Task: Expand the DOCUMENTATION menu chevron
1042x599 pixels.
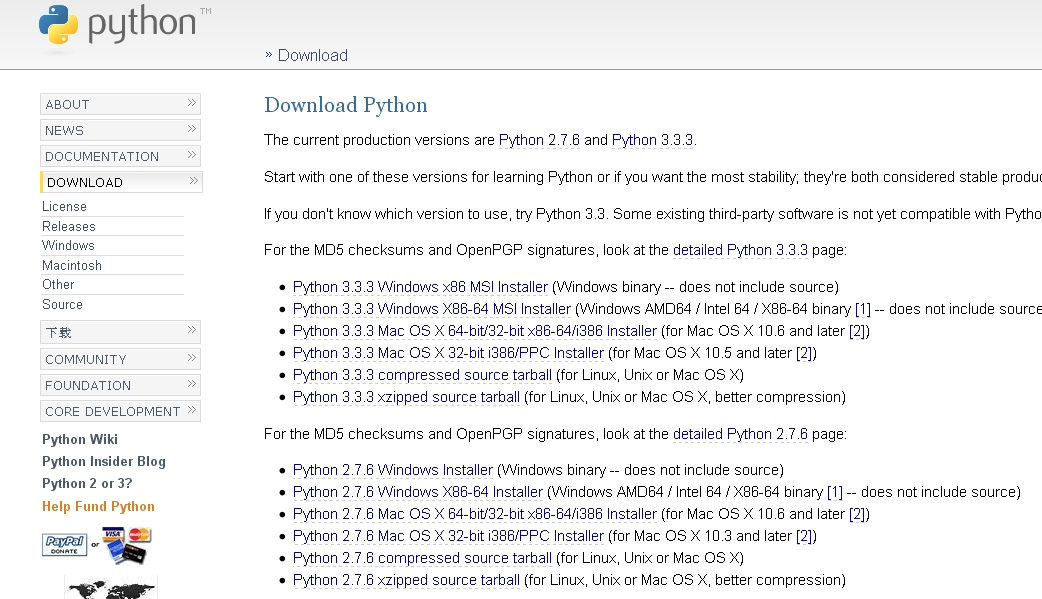Action: (x=191, y=155)
